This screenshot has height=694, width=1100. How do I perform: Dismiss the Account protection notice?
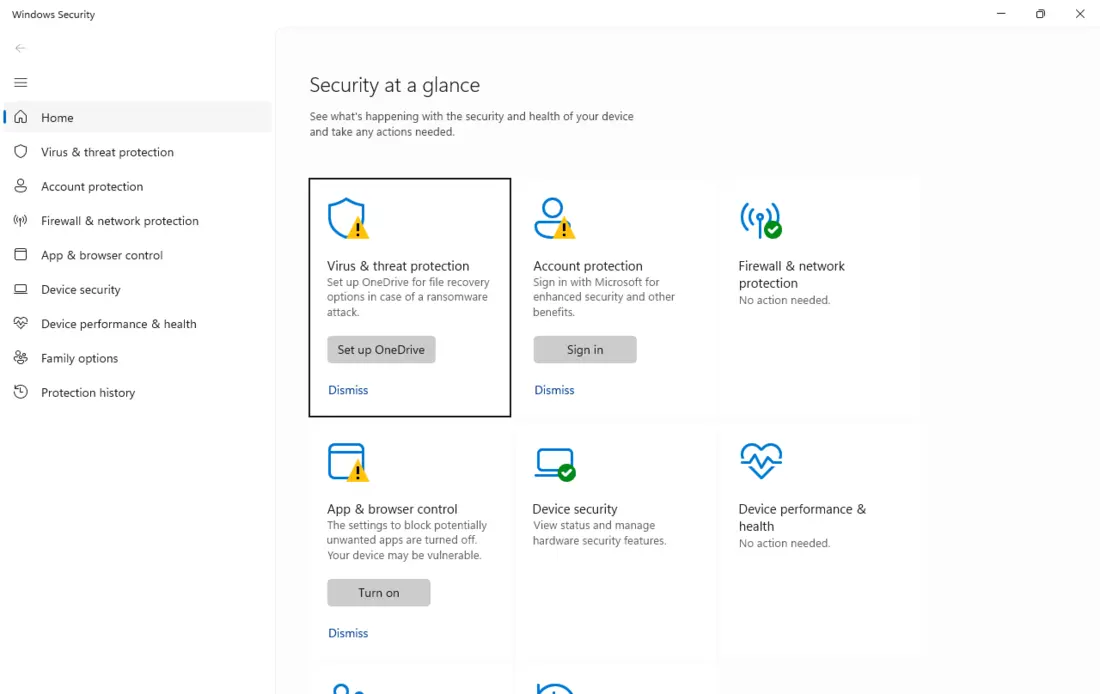[554, 390]
